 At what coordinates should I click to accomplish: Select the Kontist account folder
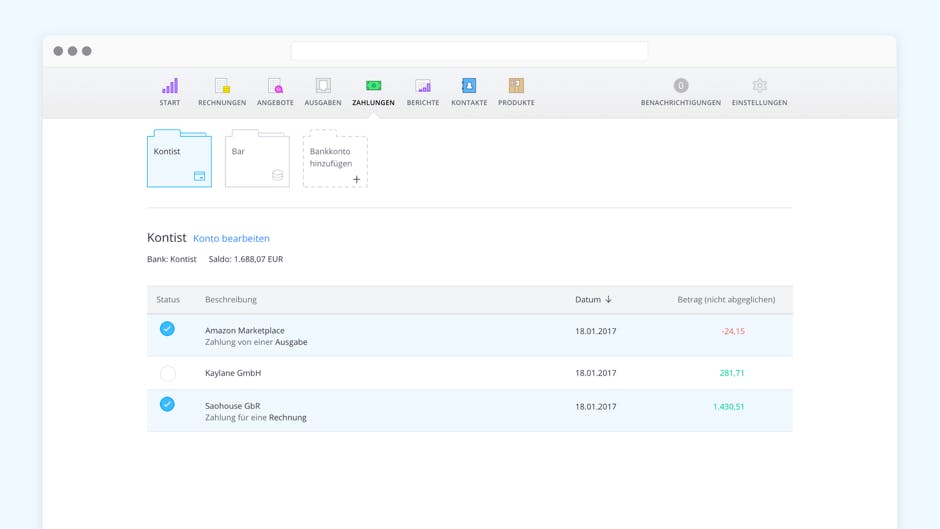coord(179,158)
